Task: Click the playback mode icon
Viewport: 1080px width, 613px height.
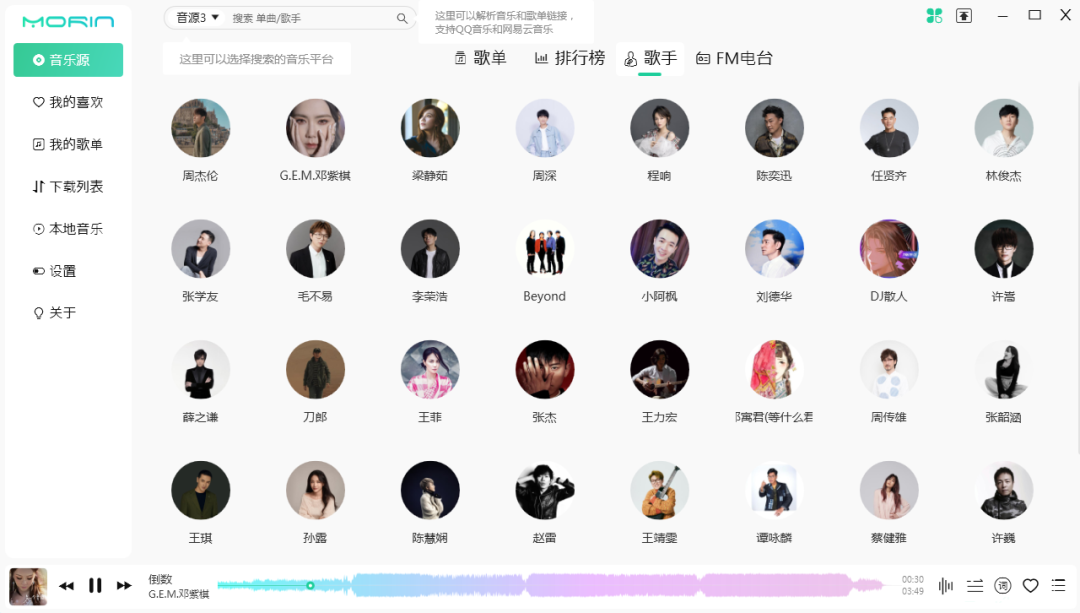Action: 975,586
